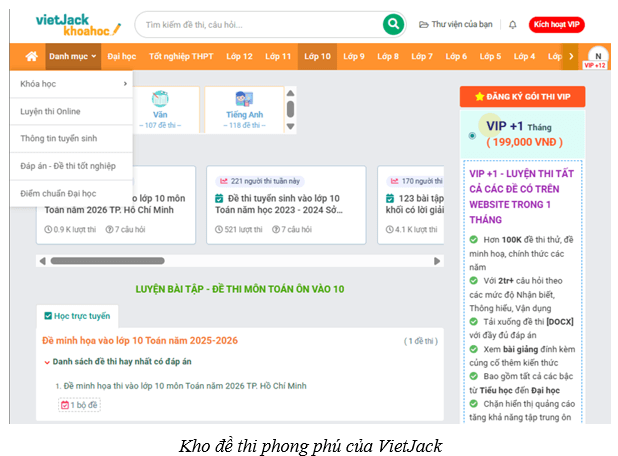618x456 pixels.
Task: Click the green check icon beside Tải xuống đề thi
Action: tap(474, 322)
